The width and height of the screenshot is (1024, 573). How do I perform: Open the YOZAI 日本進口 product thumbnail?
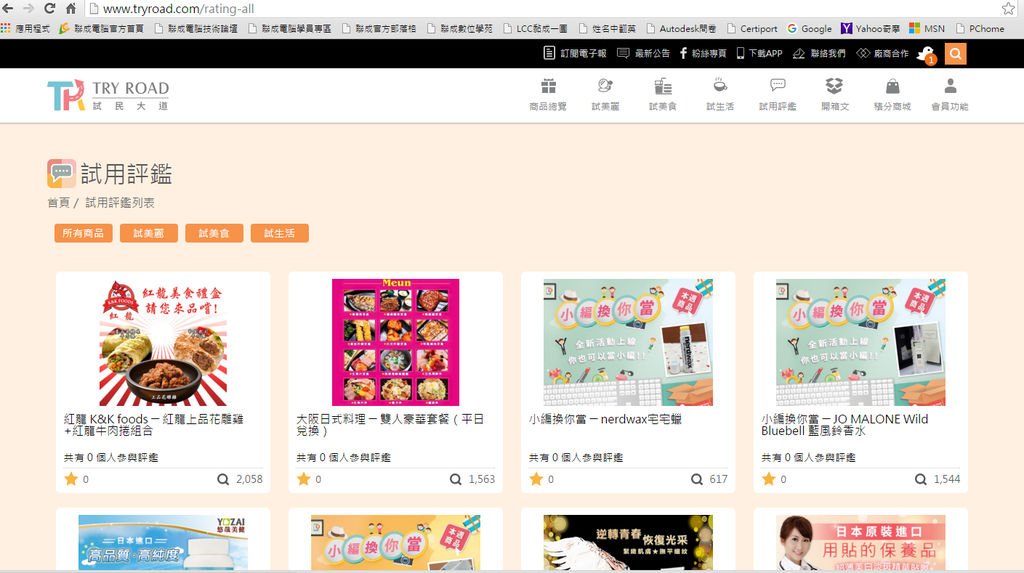pyautogui.click(x=163, y=542)
